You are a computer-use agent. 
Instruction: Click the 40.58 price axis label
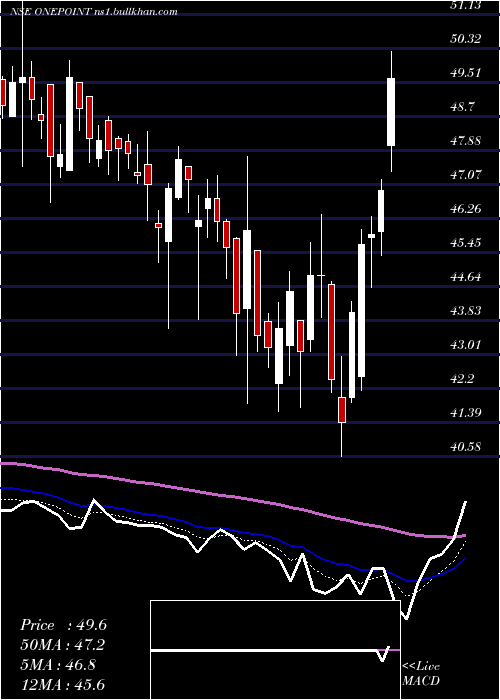click(466, 446)
